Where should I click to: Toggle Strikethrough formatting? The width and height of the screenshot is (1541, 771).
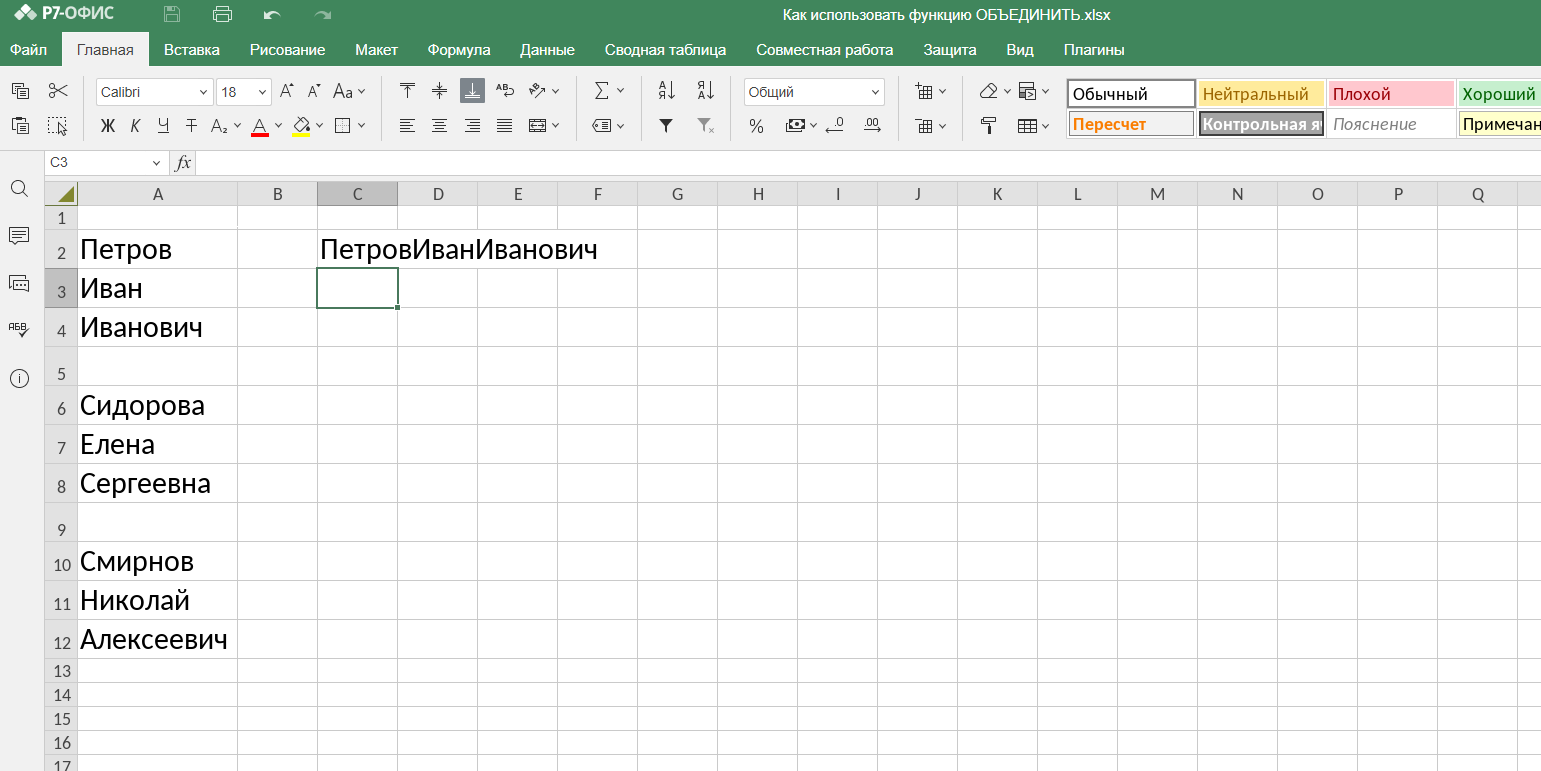tap(191, 126)
